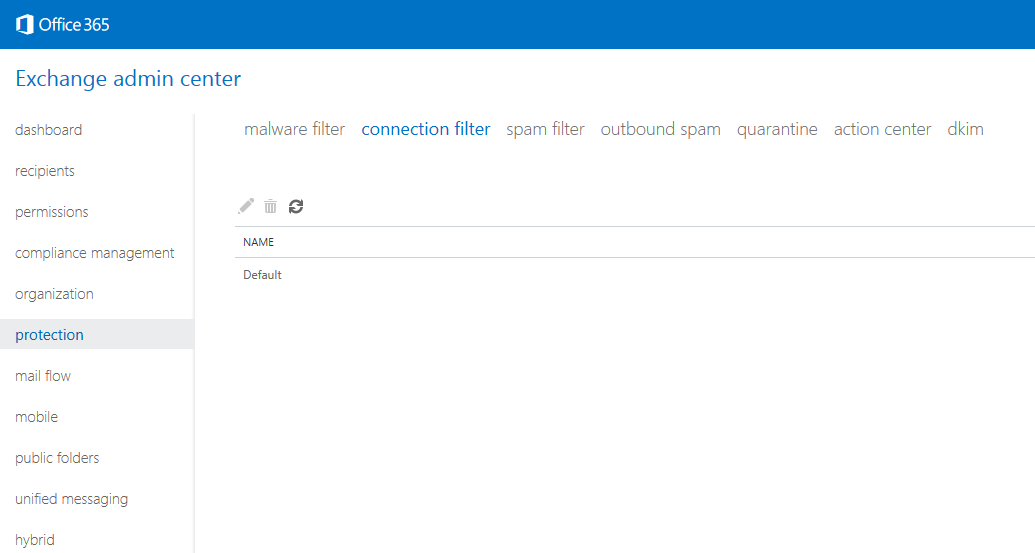
Task: Open the outbound spam tab
Action: 660,129
